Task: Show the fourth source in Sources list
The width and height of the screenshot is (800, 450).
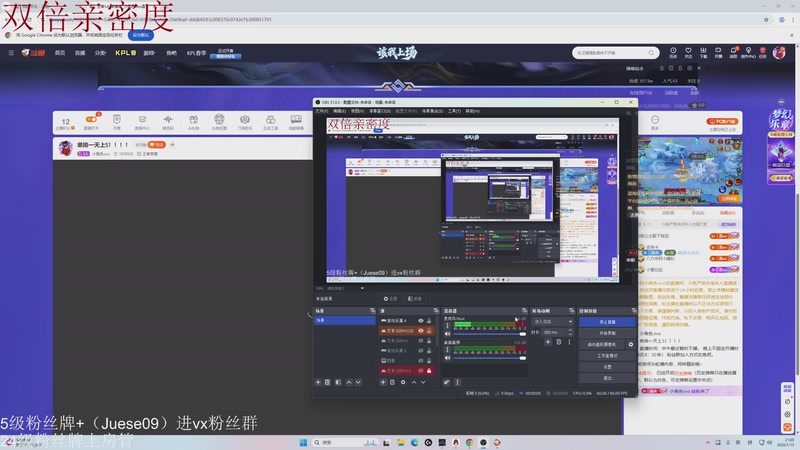Action: click(x=421, y=351)
